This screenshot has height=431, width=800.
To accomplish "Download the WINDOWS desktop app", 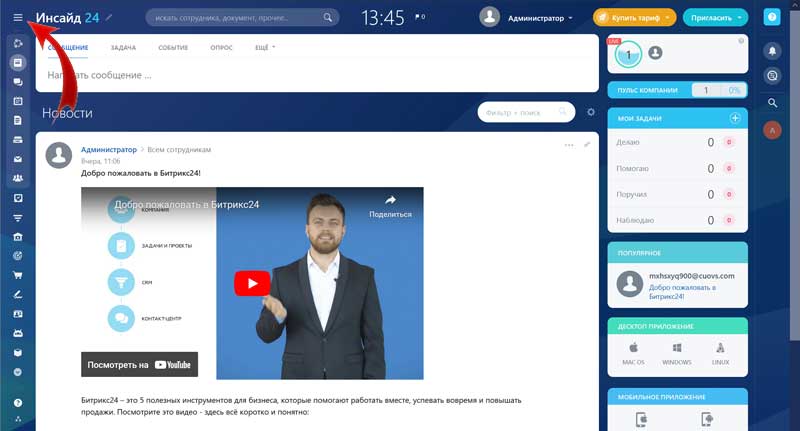I will [677, 353].
